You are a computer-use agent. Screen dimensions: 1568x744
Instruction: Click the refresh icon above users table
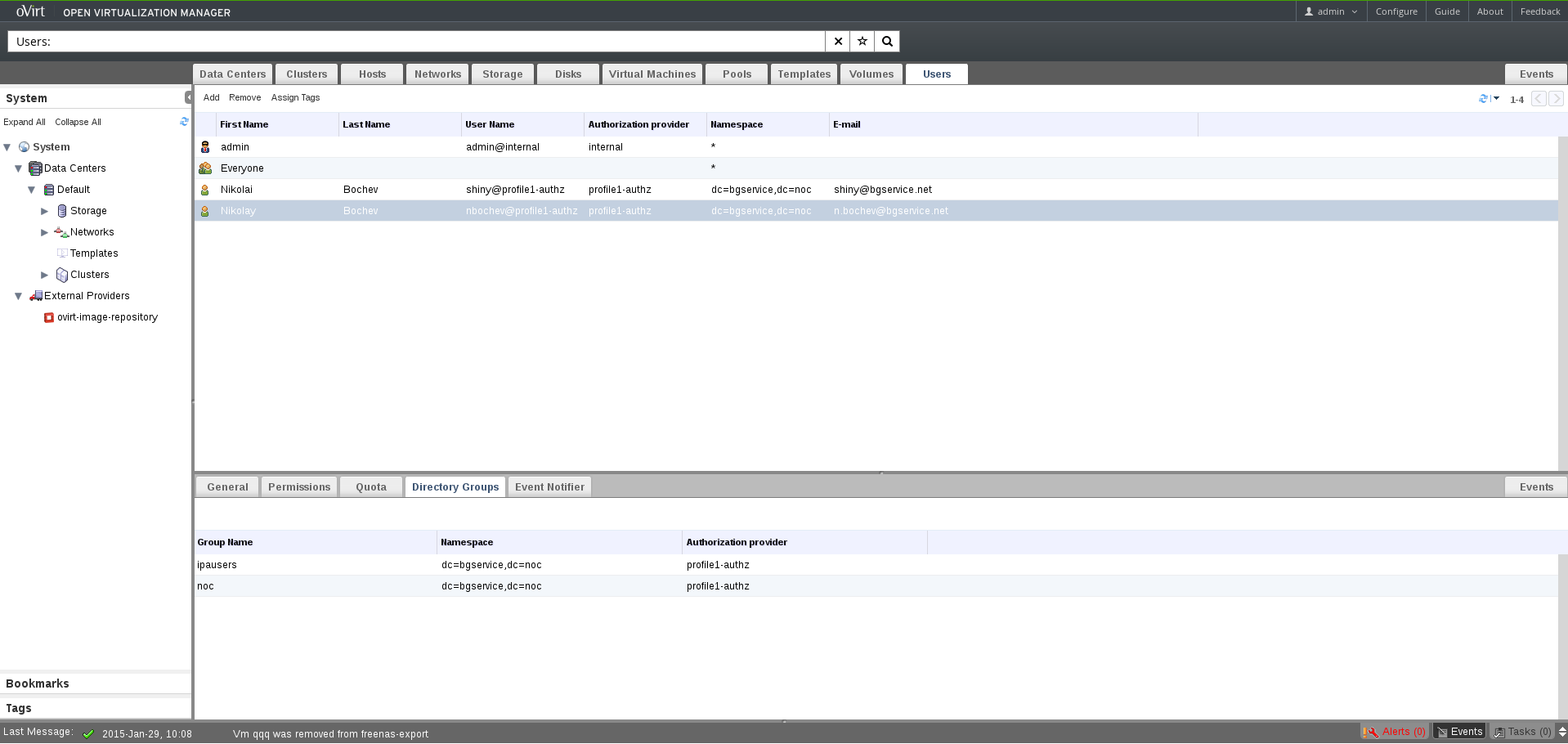coord(1483,99)
